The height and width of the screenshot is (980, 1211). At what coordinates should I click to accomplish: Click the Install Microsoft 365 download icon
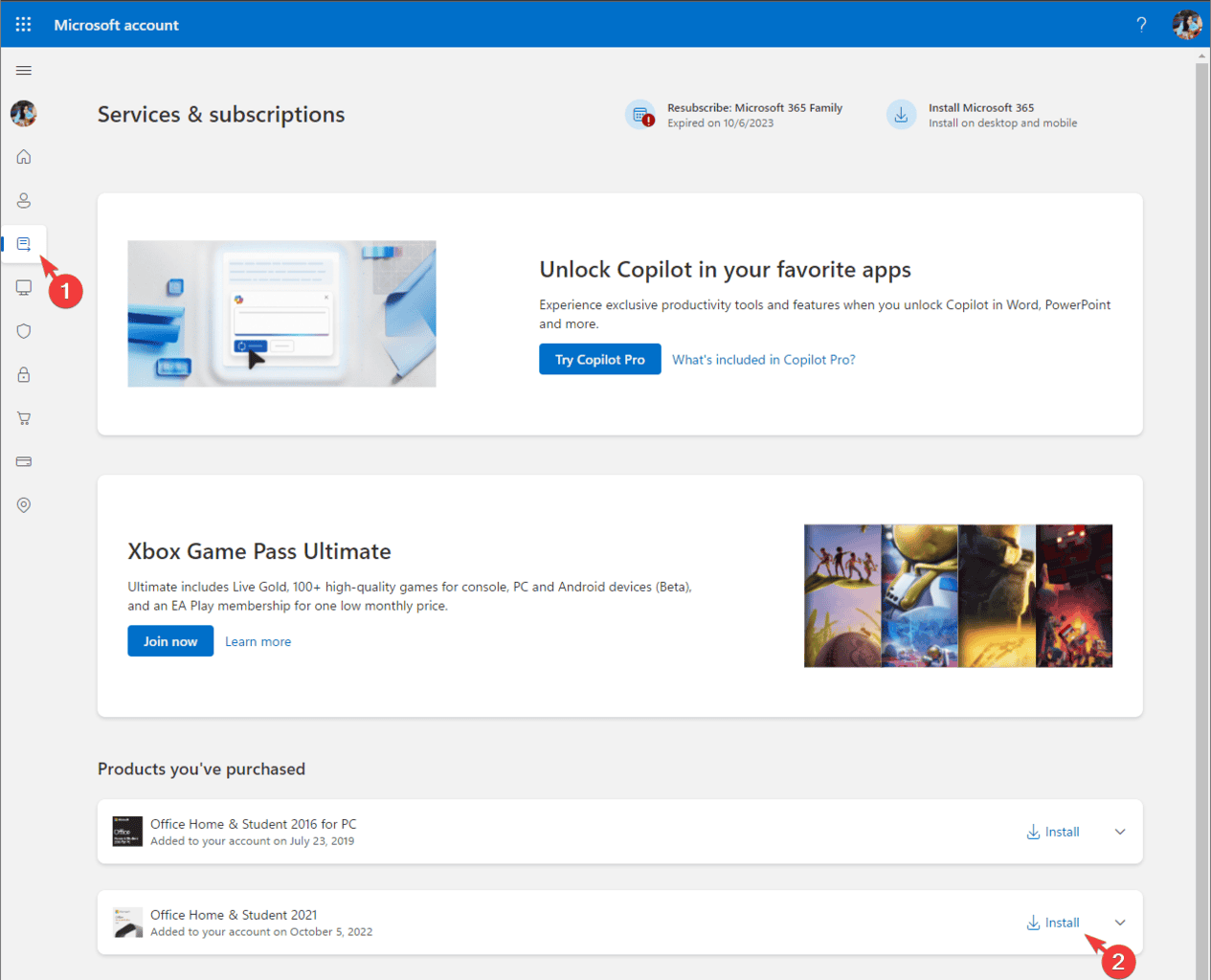[901, 115]
